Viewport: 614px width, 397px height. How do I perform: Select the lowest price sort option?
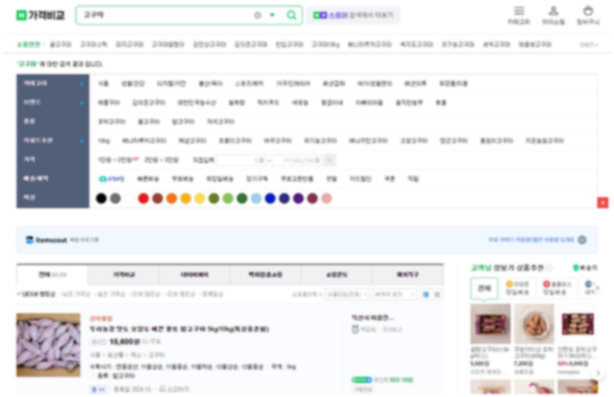(x=75, y=294)
